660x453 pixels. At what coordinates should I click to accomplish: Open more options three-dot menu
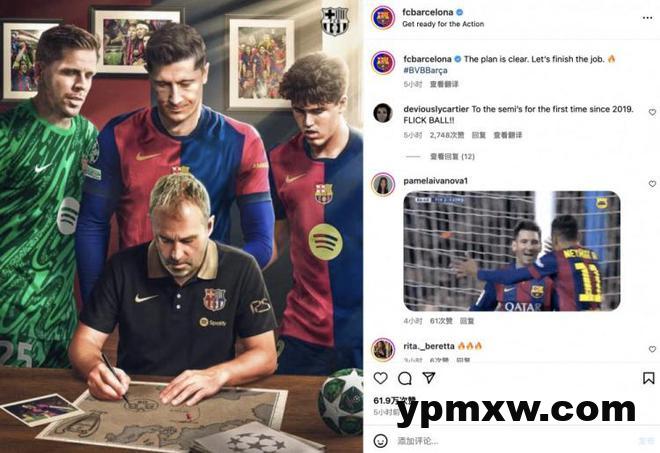(x=647, y=18)
